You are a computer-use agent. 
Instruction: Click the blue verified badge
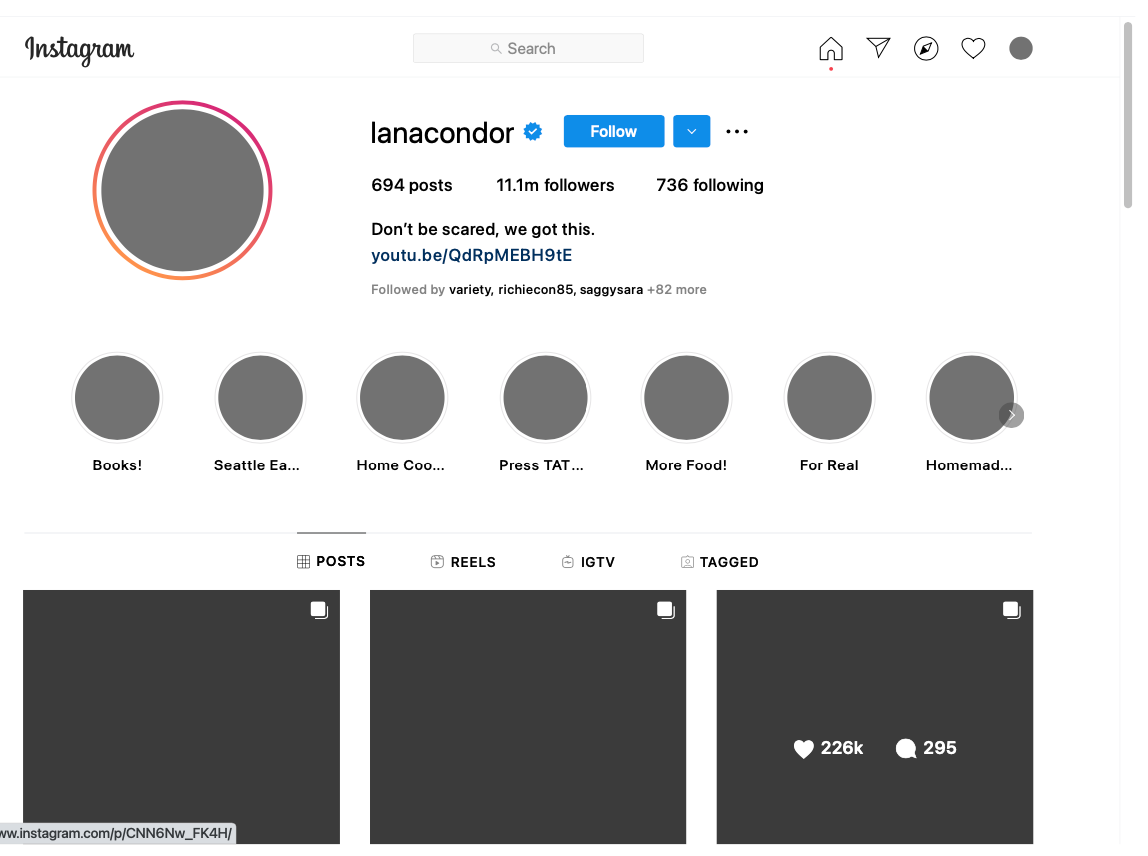click(532, 132)
